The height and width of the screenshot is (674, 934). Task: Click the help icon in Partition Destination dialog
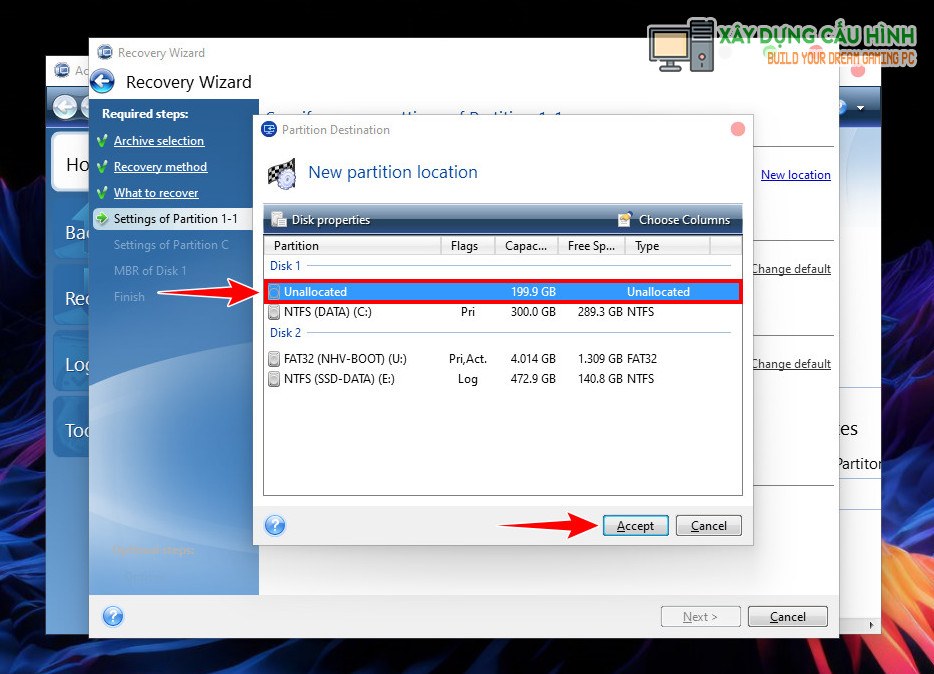click(x=275, y=526)
